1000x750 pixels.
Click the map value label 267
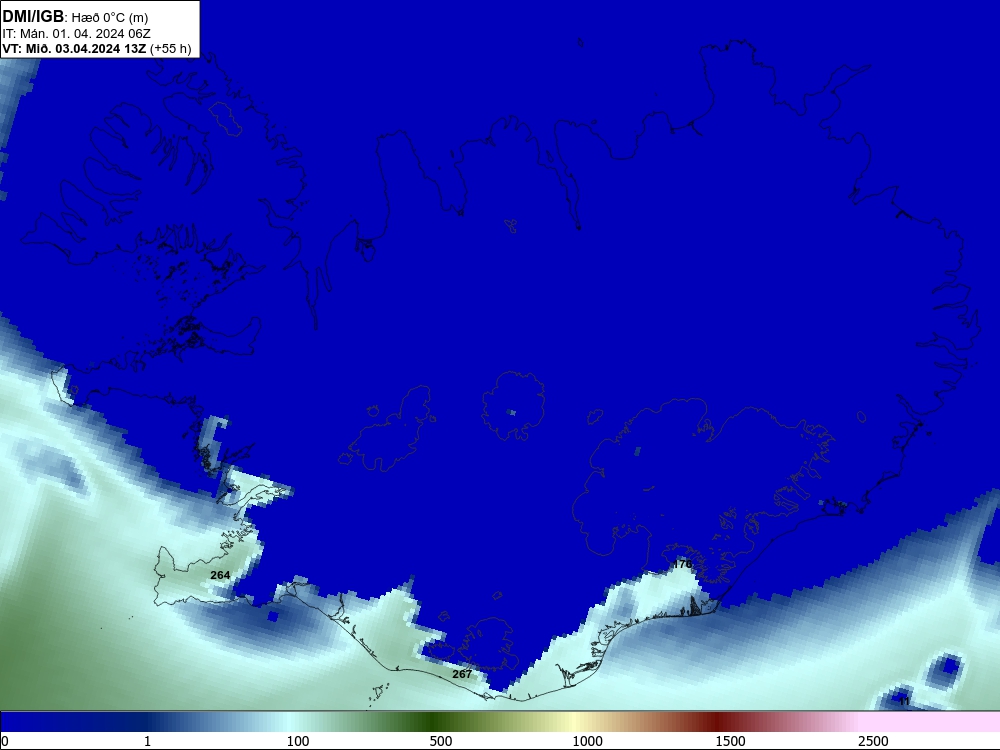tap(462, 674)
